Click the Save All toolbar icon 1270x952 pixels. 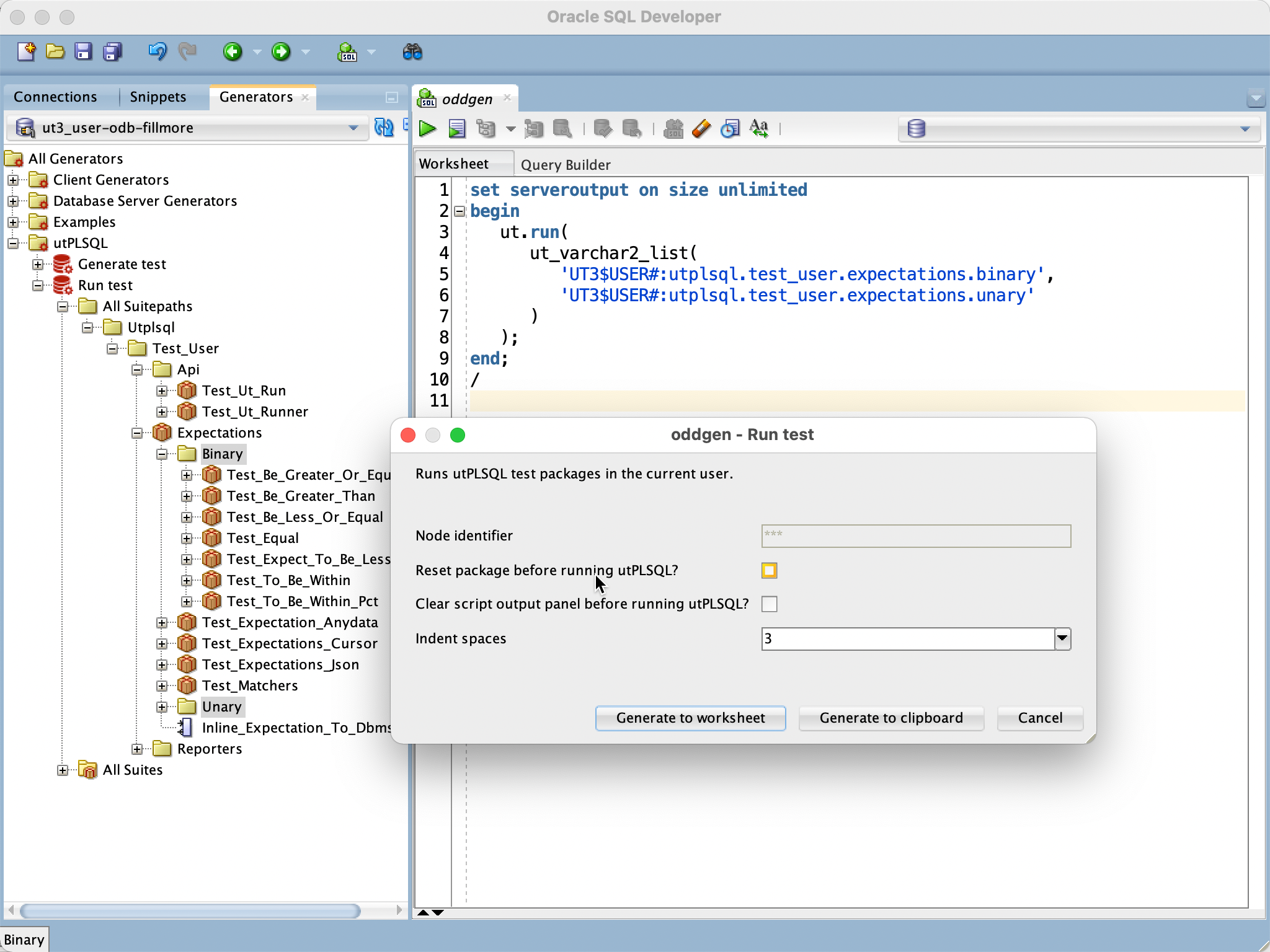coord(112,52)
